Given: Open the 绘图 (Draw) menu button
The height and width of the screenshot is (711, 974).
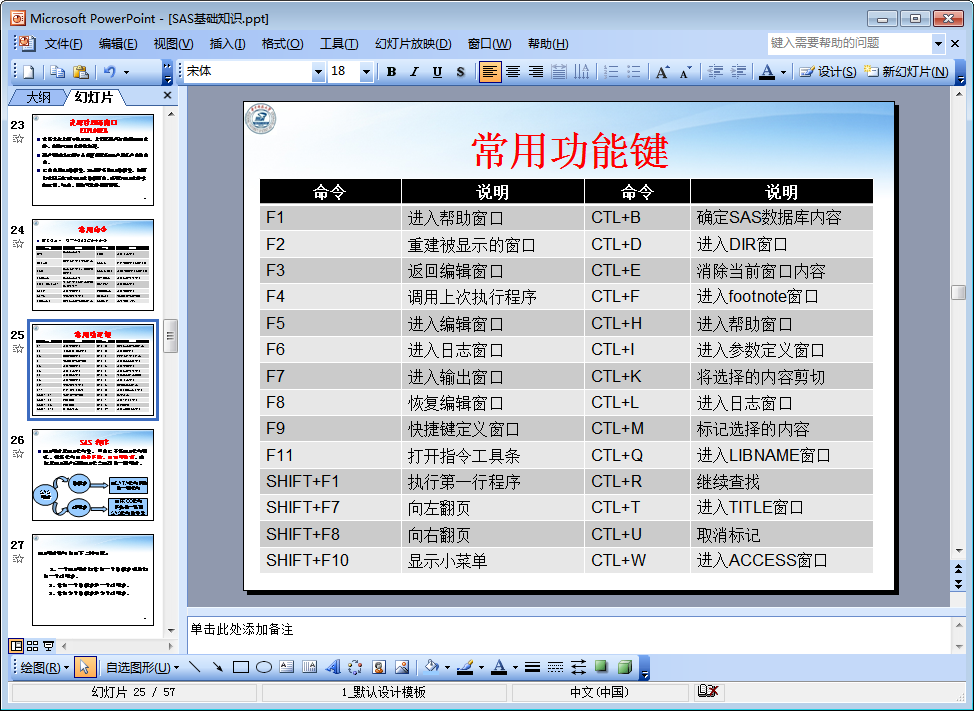Looking at the screenshot, I should point(44,668).
